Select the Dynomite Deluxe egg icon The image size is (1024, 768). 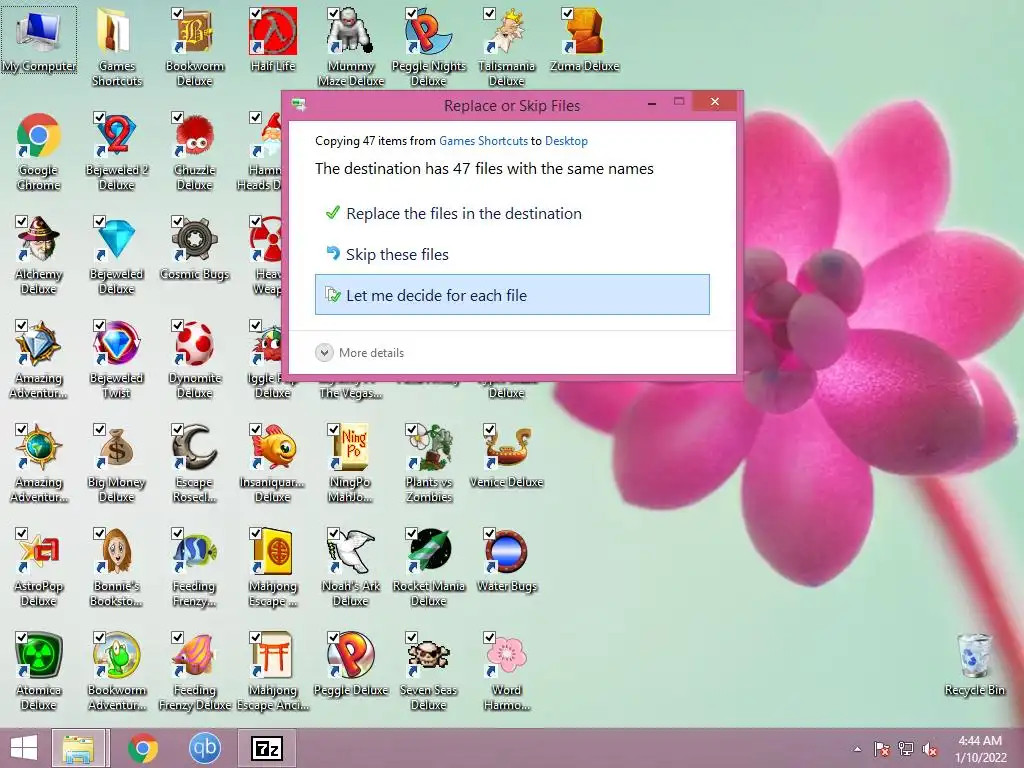pyautogui.click(x=194, y=344)
